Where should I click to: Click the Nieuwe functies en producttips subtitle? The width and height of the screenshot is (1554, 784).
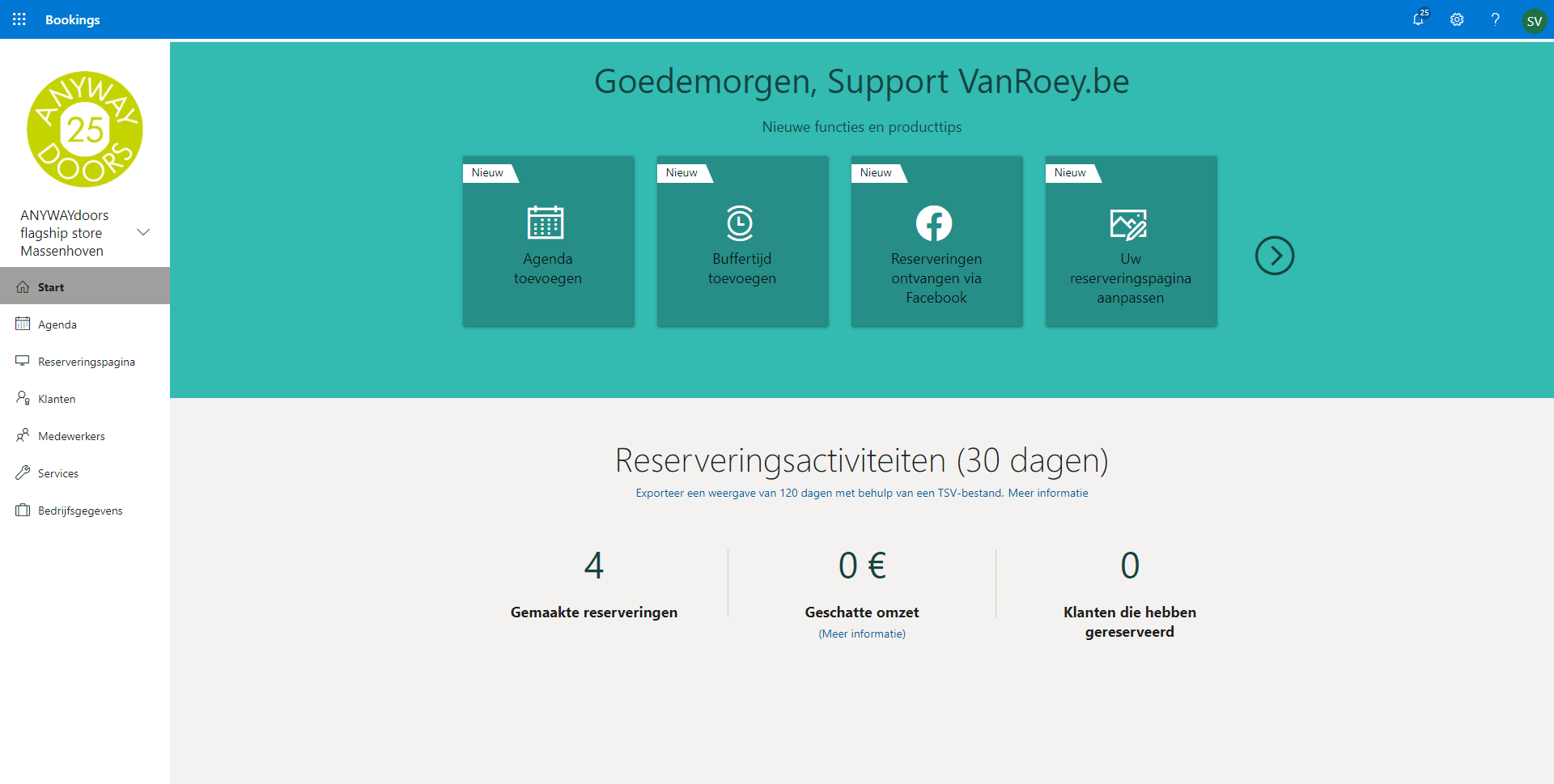862,127
